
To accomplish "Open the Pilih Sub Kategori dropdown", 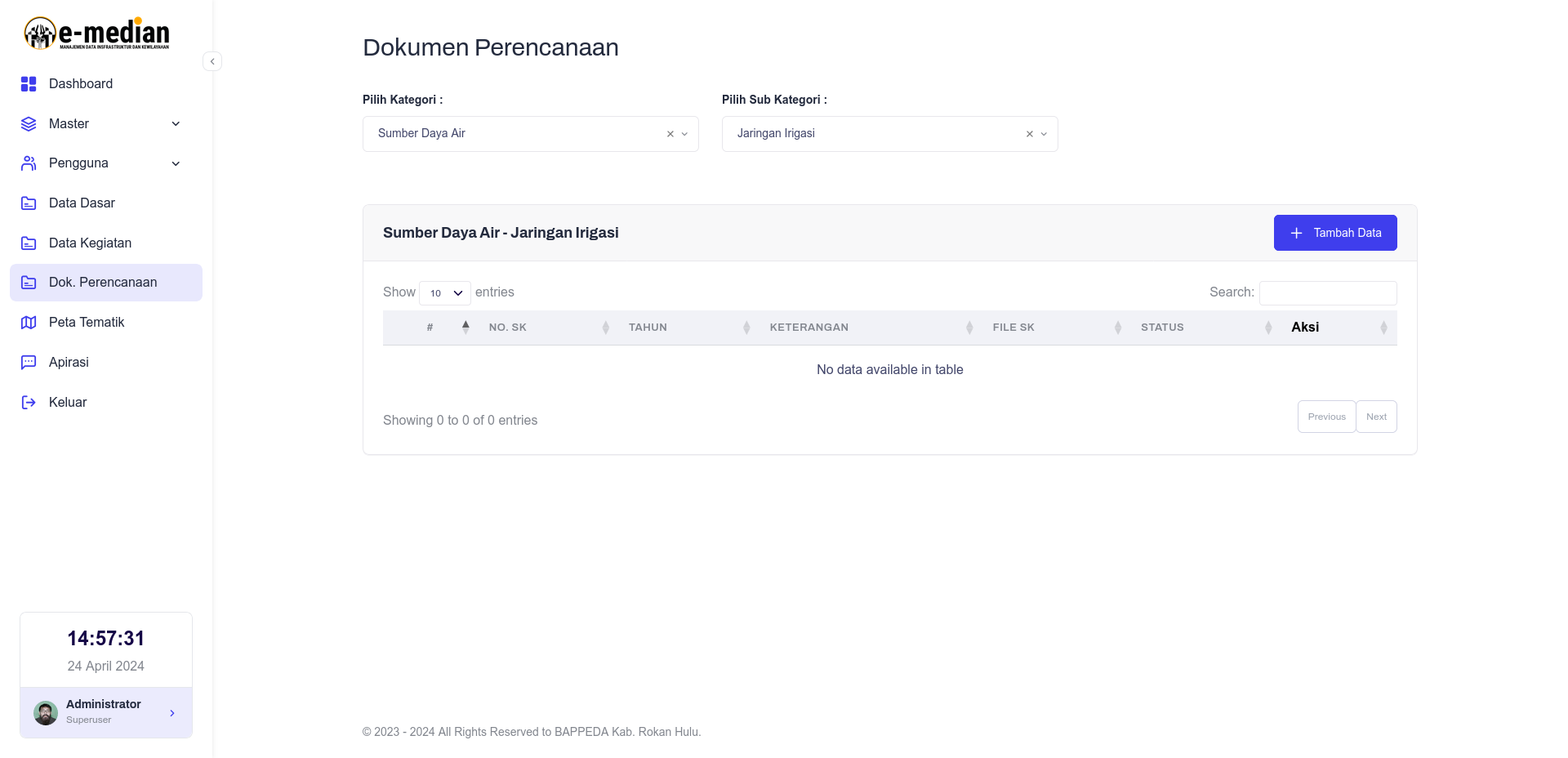I will tap(890, 134).
